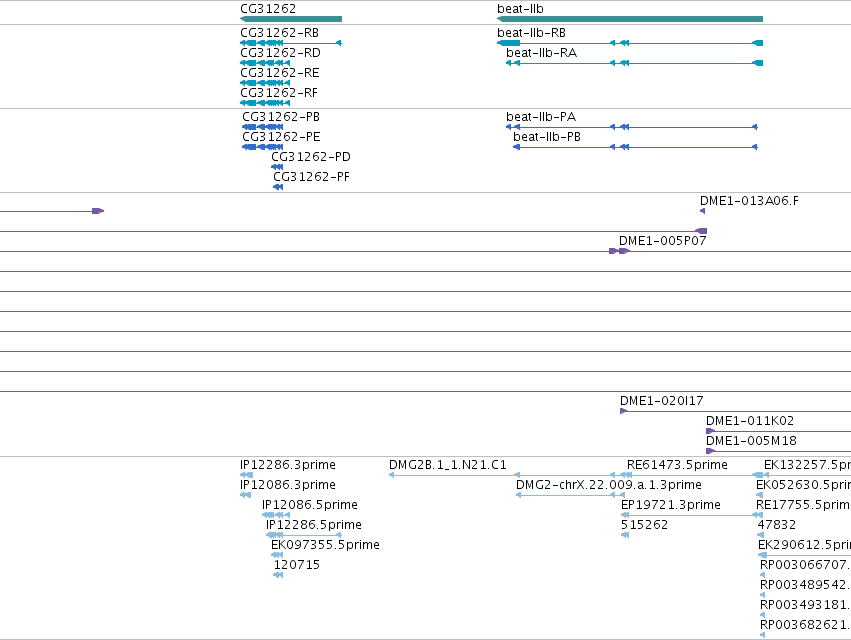Click the beat-IIb-PA protein label
This screenshot has height=640, width=851.
[541, 117]
